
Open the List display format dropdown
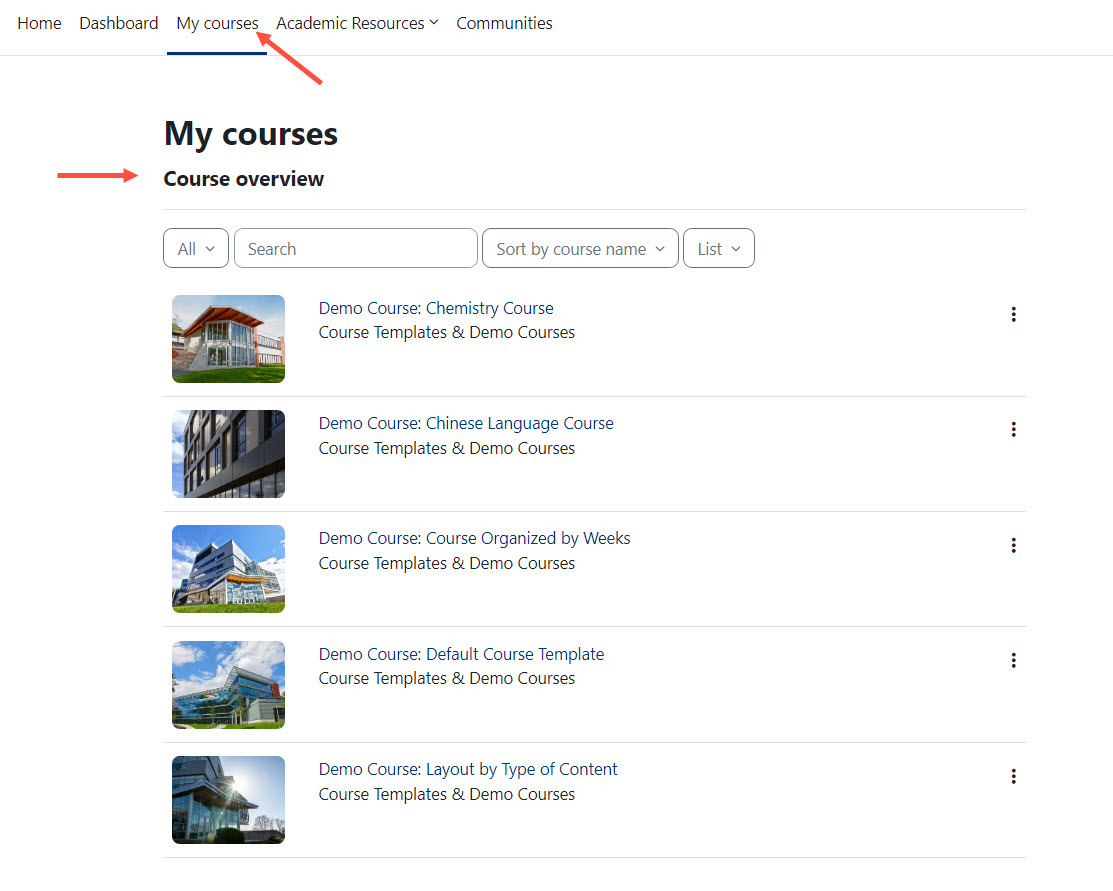point(718,248)
